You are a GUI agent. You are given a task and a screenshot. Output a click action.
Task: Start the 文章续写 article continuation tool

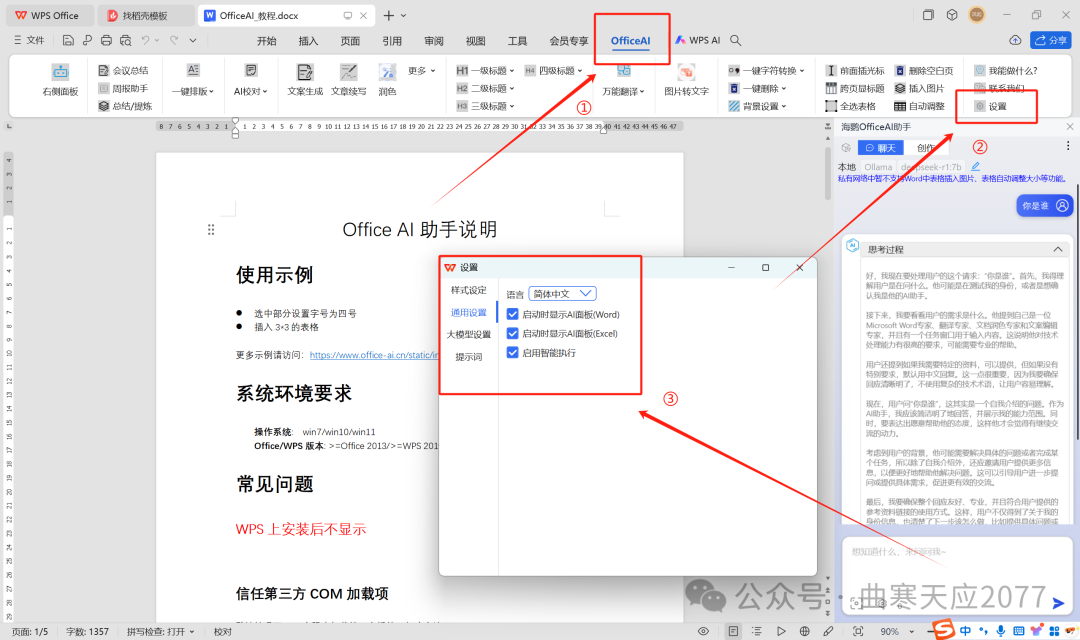[x=349, y=80]
